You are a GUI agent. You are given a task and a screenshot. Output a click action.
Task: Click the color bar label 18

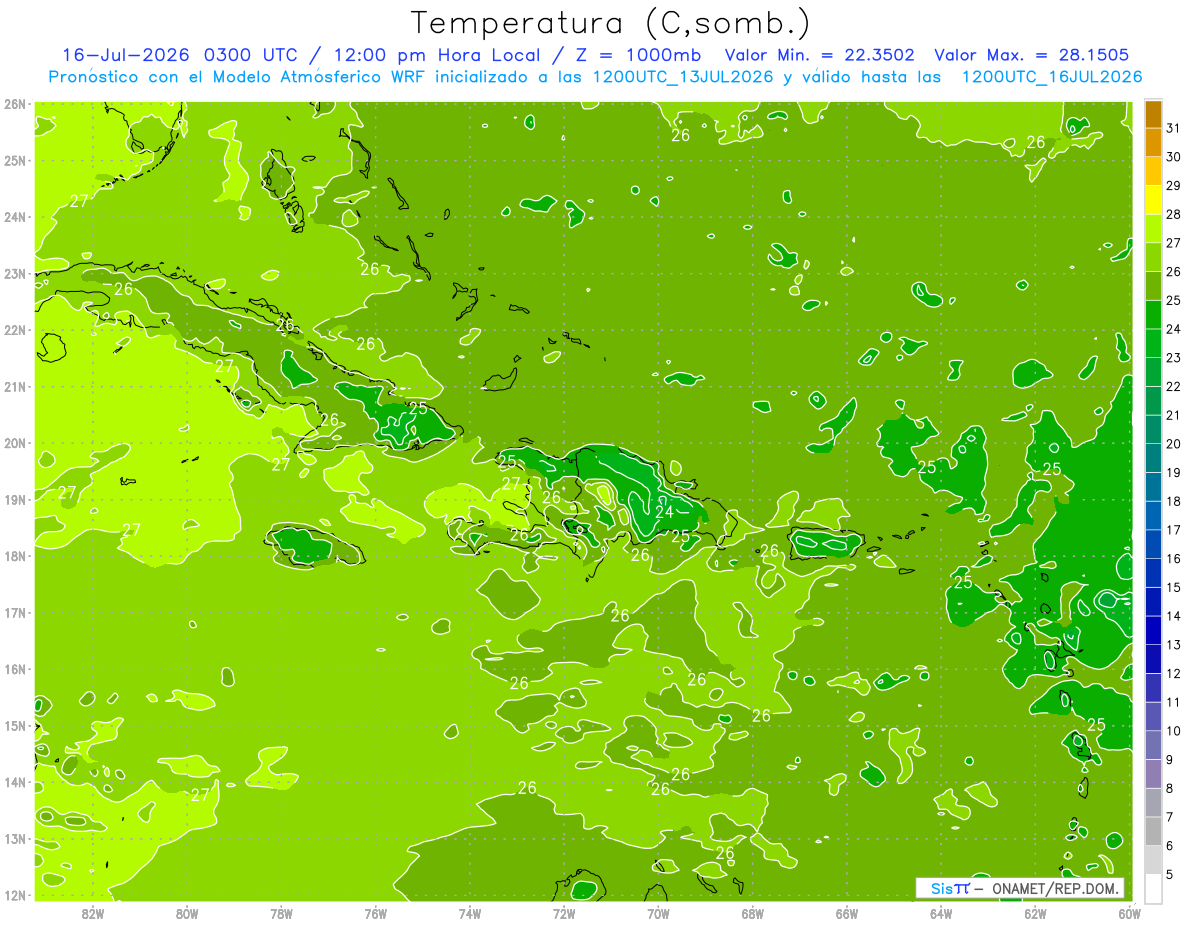coord(1173,501)
